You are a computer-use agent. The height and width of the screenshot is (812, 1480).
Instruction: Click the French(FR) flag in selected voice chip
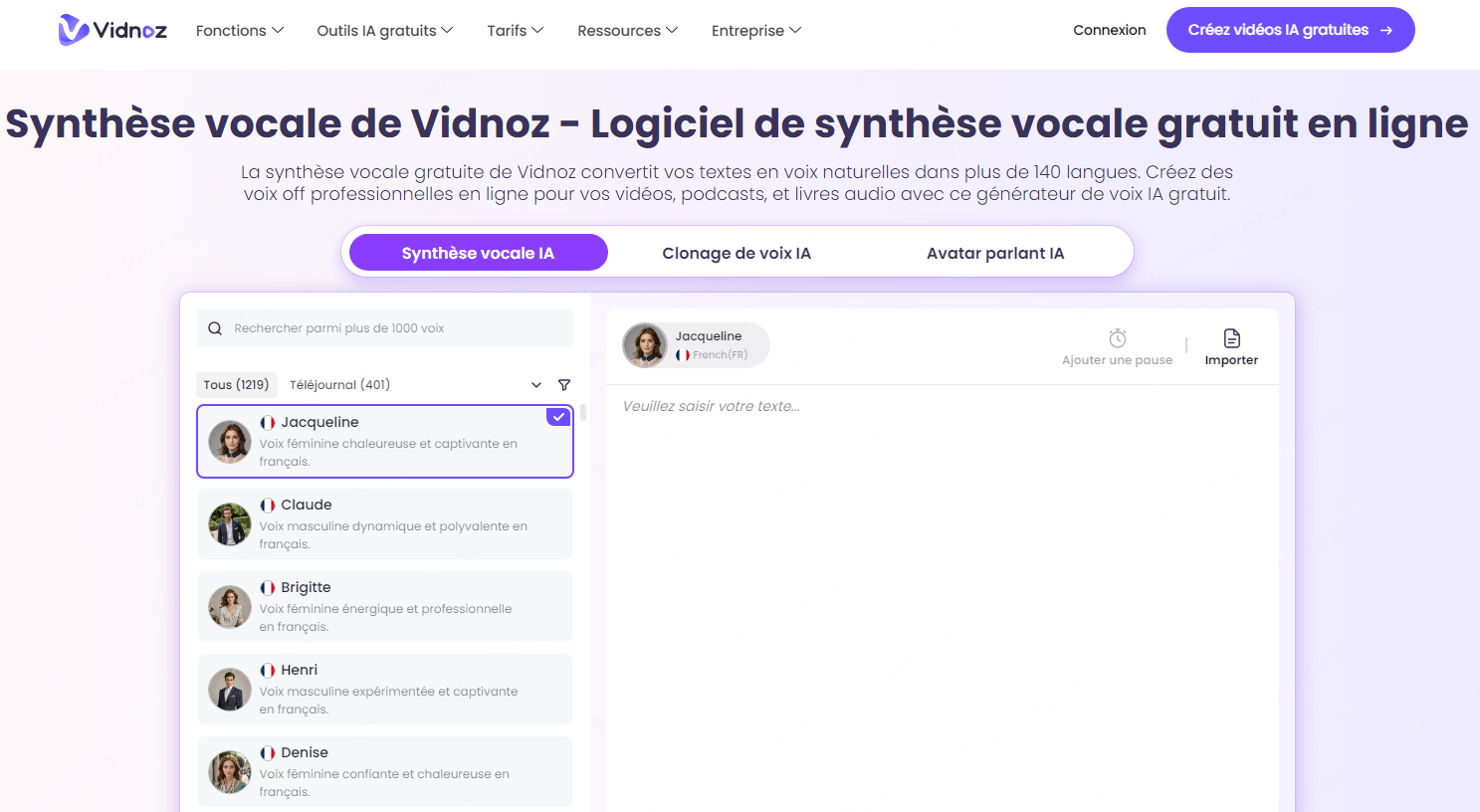tap(683, 355)
